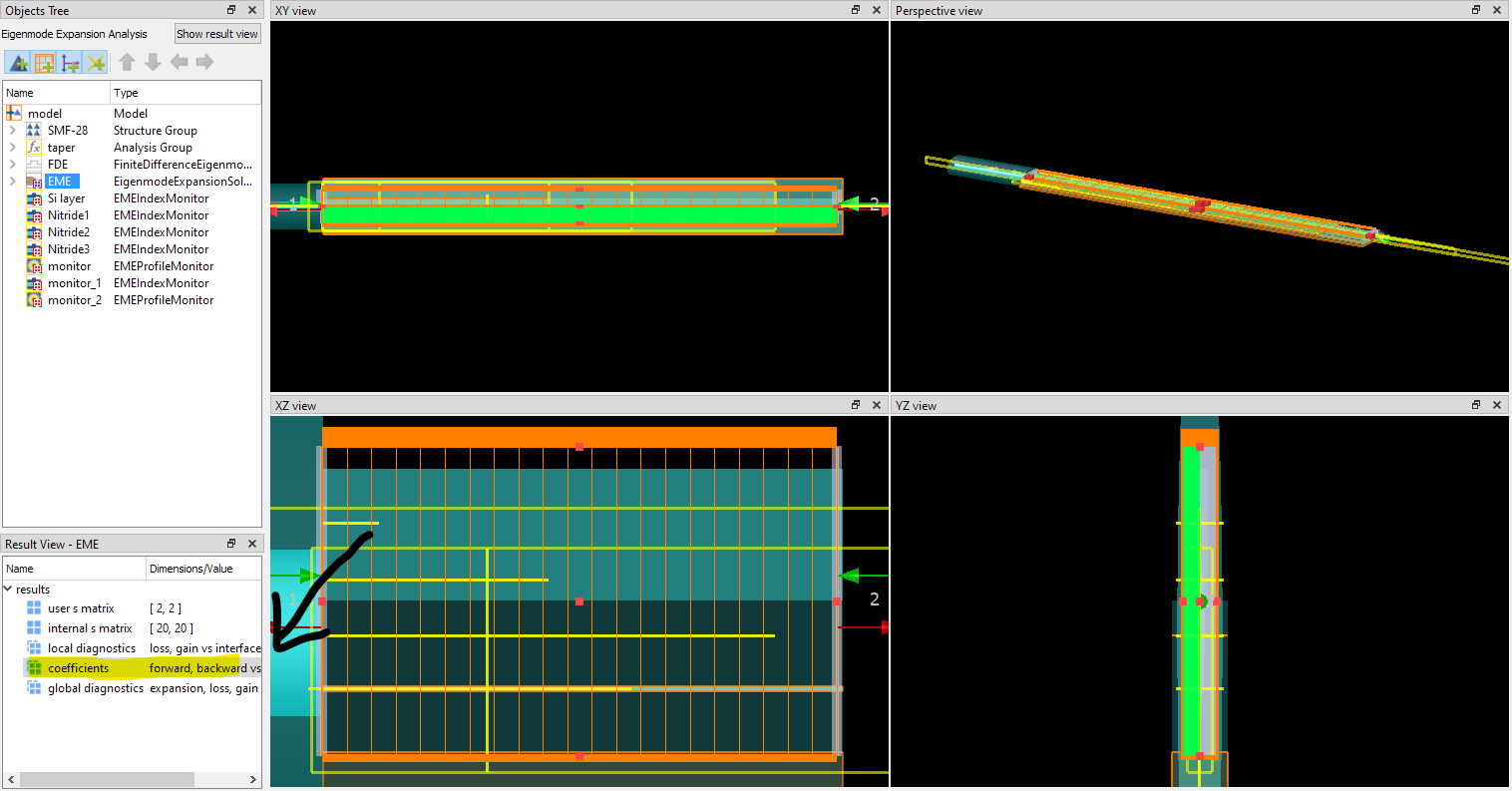Toggle the sources filter icon with arrows

[x=70, y=63]
